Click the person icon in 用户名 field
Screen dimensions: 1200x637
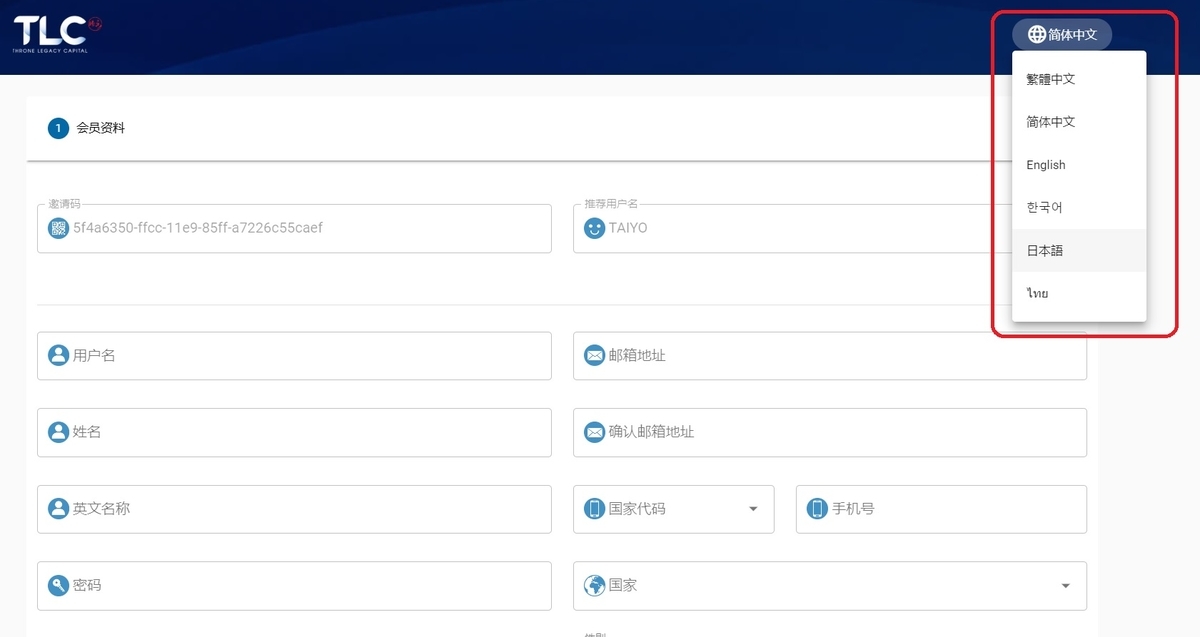tap(59, 355)
